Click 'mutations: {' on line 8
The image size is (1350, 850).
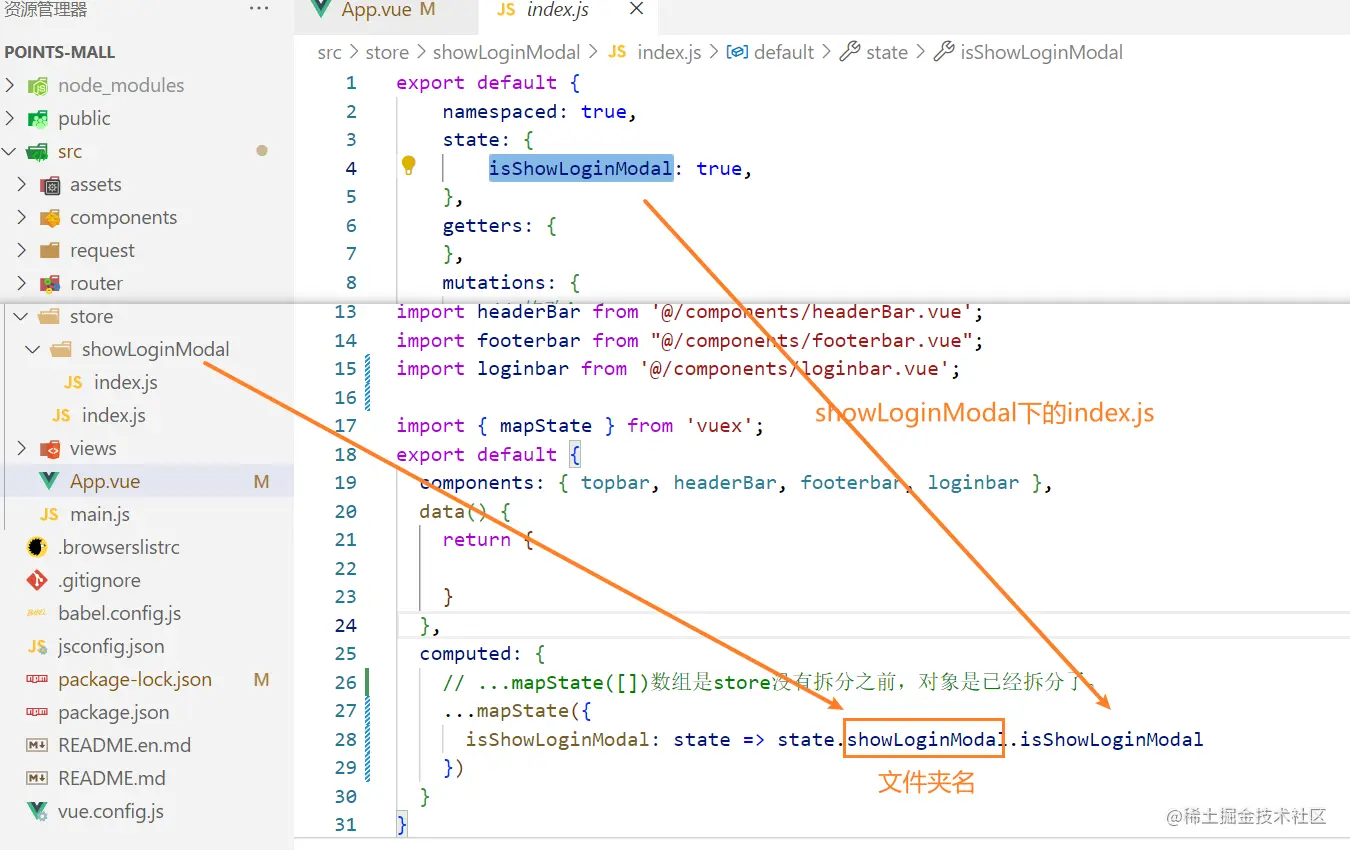point(511,282)
